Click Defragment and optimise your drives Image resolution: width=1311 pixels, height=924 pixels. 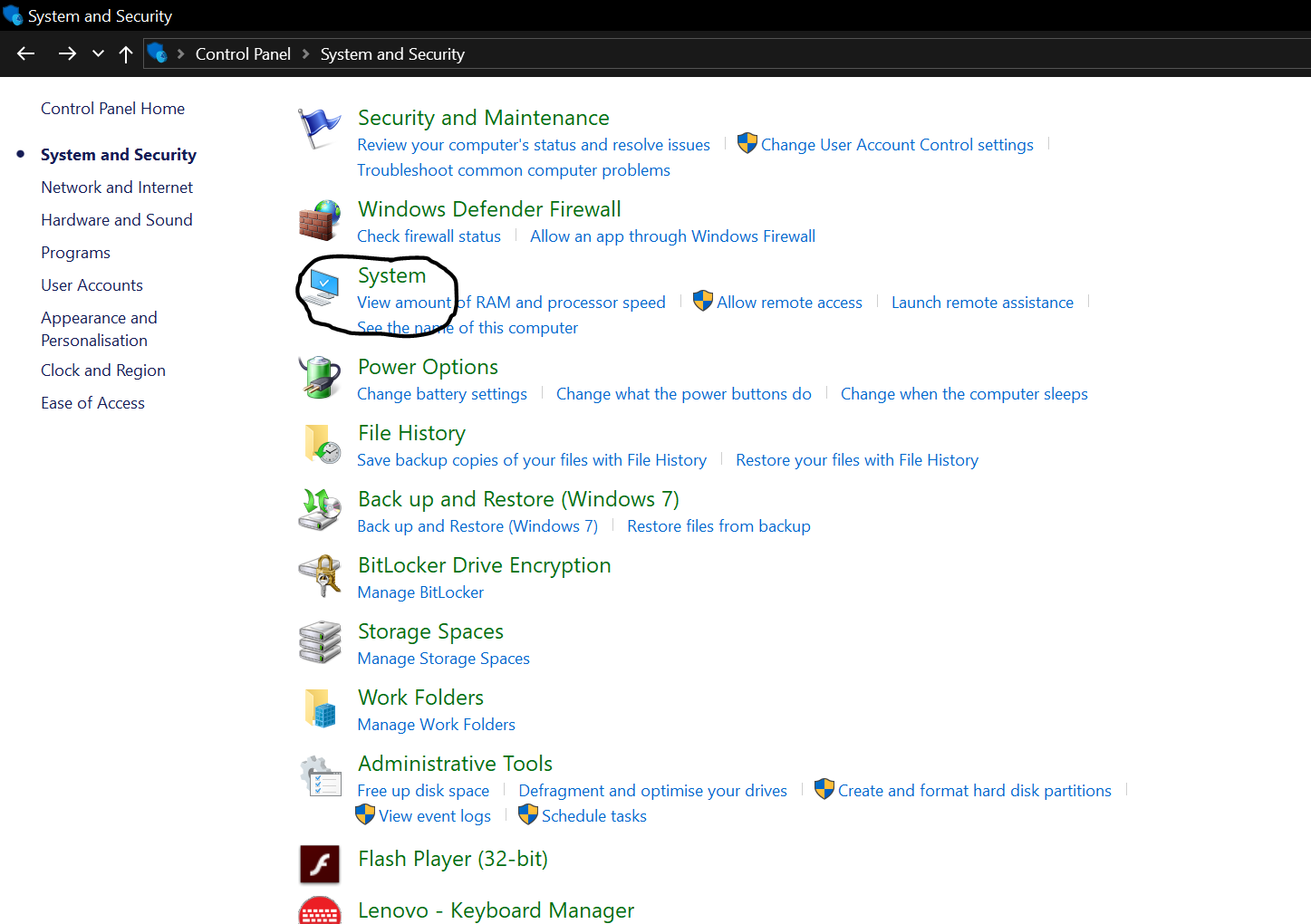652,791
